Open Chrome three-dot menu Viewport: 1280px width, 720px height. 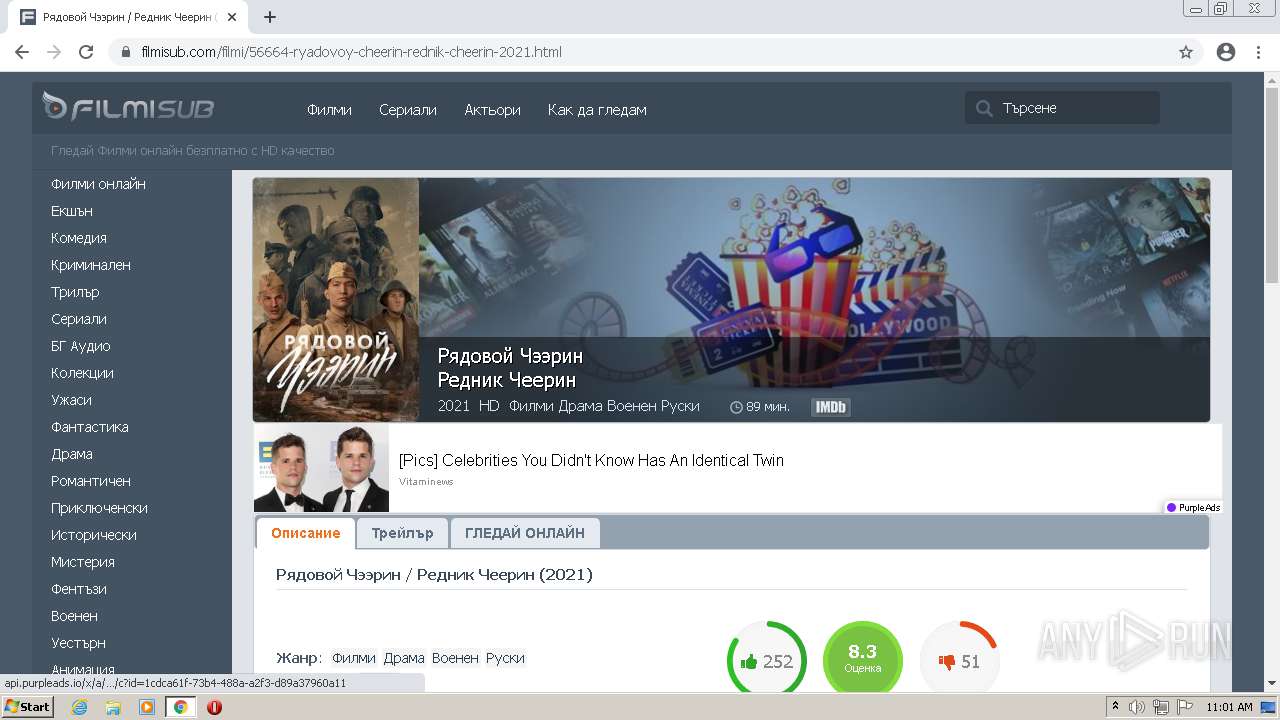(1258, 52)
